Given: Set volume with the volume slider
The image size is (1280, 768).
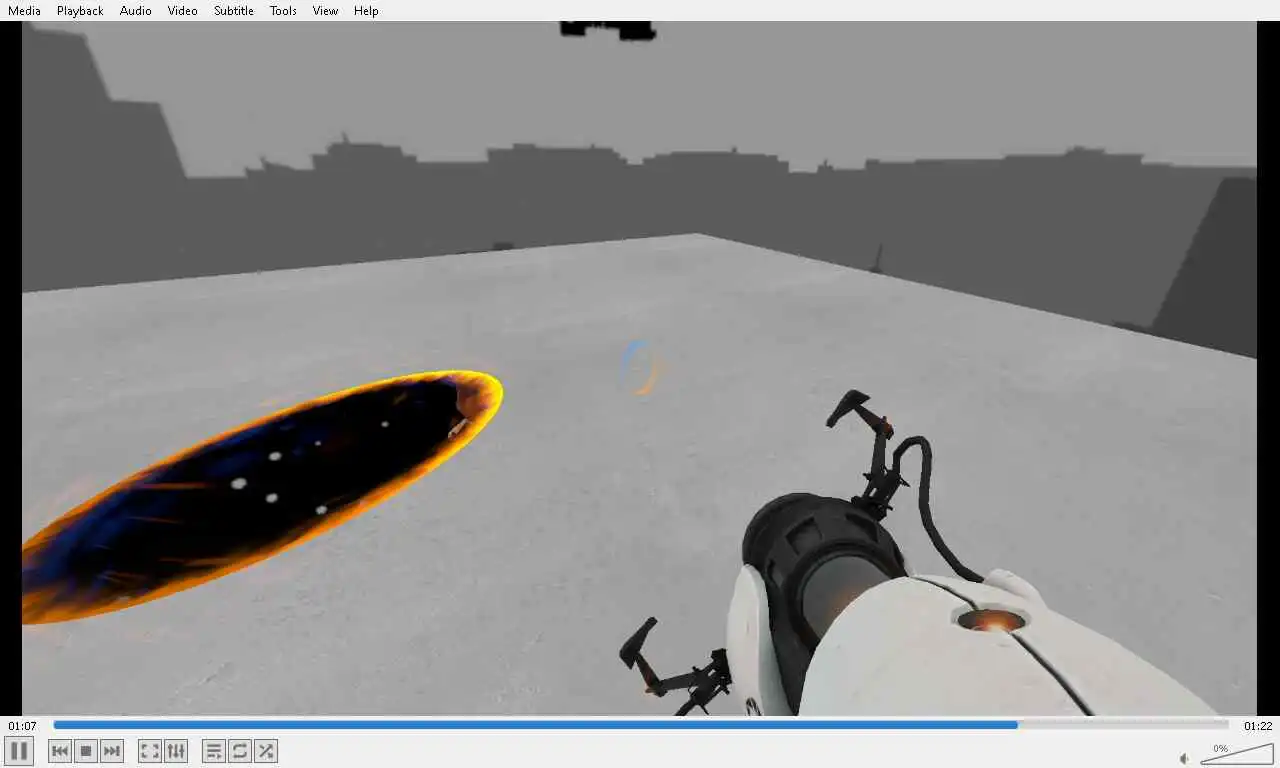Looking at the screenshot, I should point(1237,753).
